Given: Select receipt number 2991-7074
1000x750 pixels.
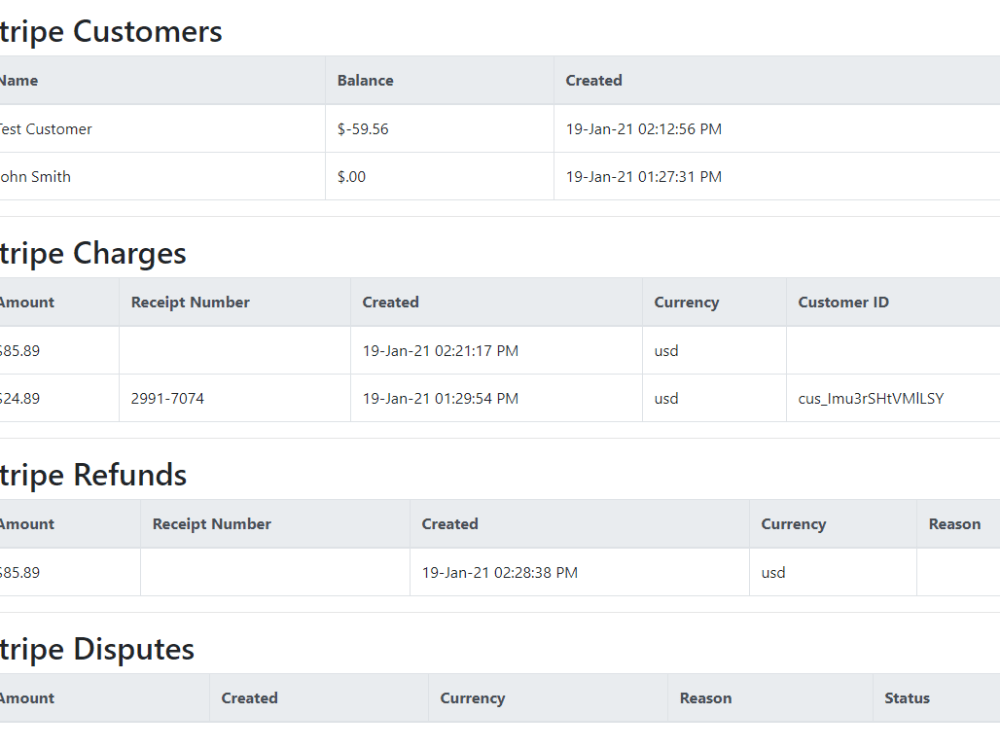Looking at the screenshot, I should [167, 399].
